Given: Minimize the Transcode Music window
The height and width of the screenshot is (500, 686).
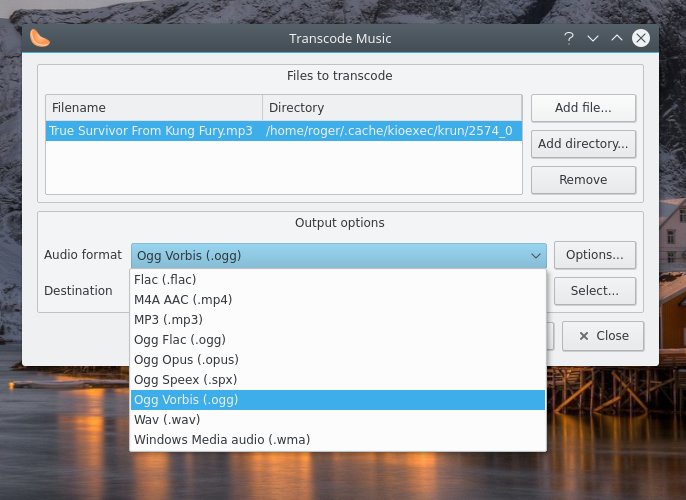Looking at the screenshot, I should click(x=593, y=38).
